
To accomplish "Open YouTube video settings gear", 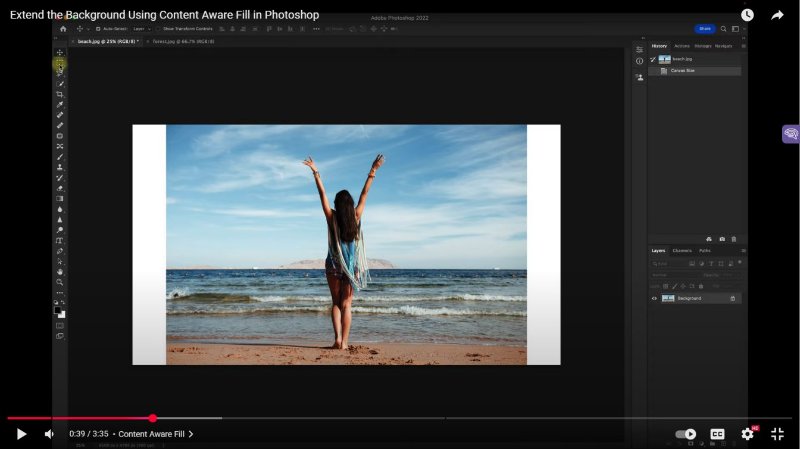I will (747, 434).
